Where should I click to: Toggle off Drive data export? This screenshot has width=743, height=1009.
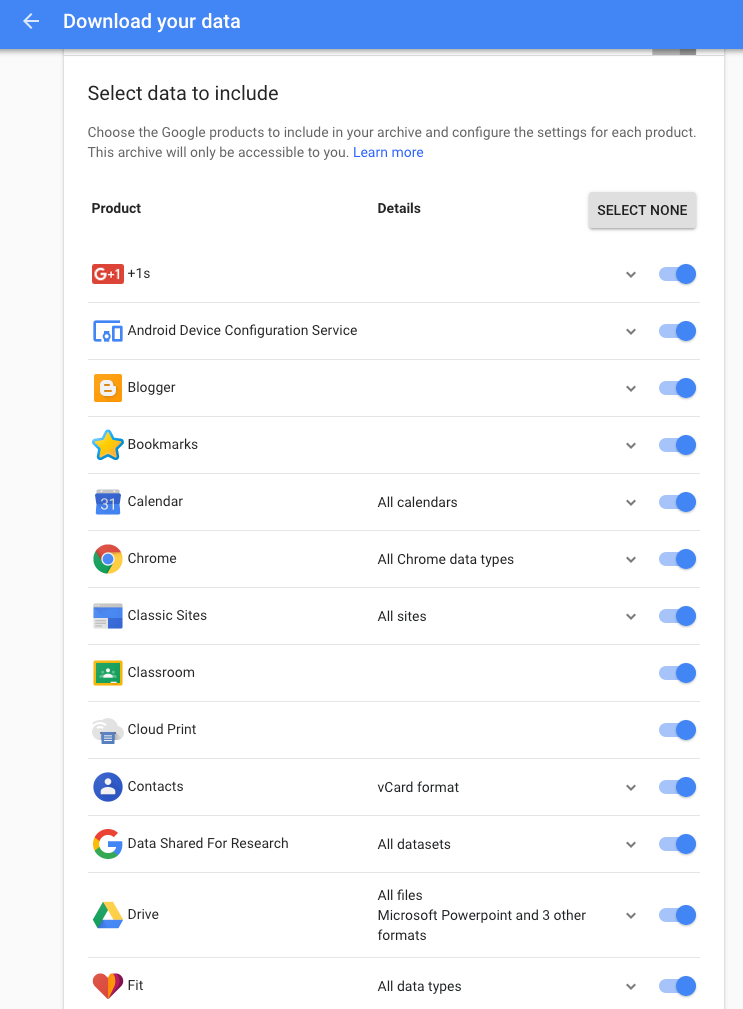point(677,915)
